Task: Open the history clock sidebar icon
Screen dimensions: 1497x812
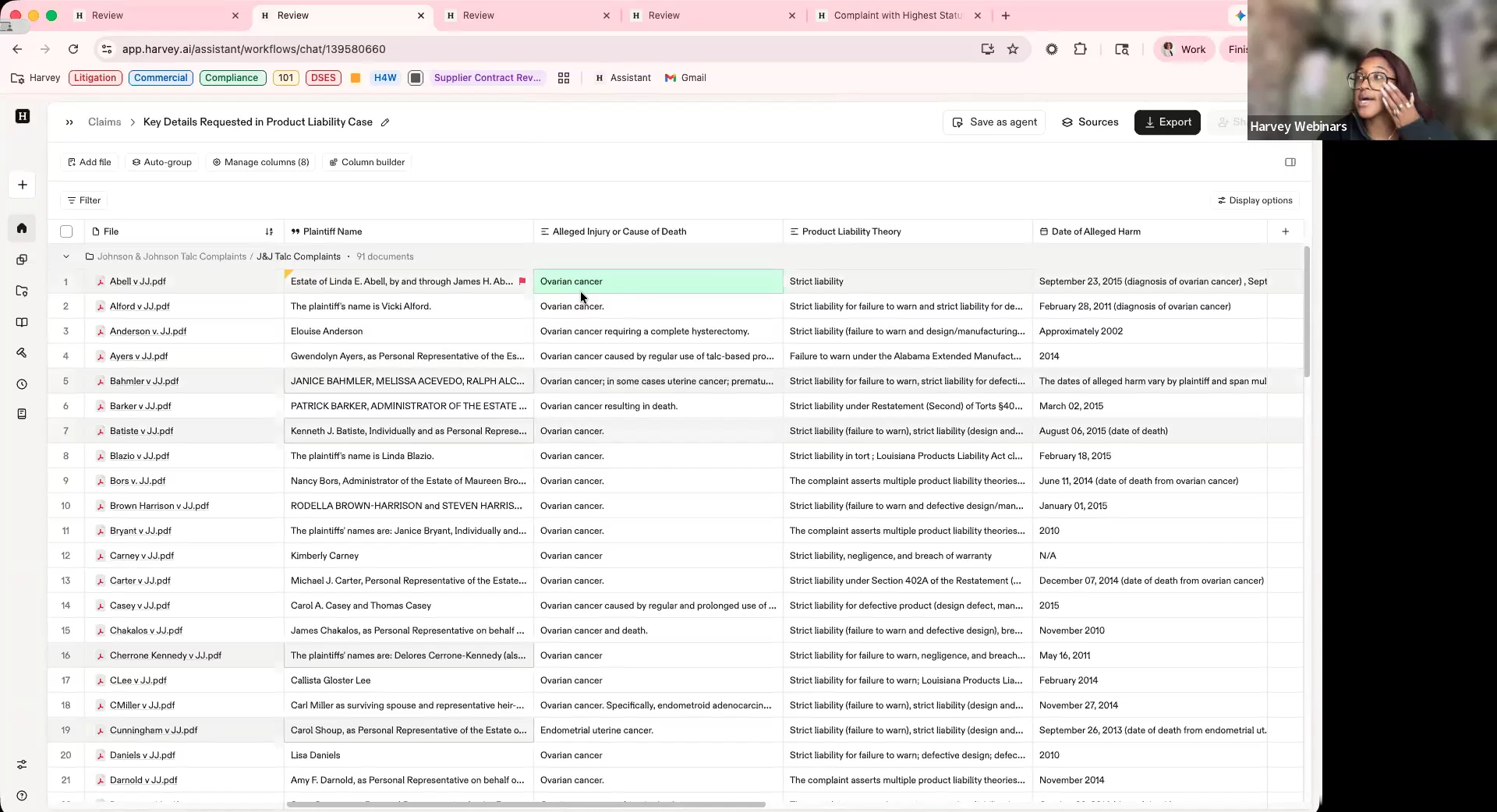Action: (22, 384)
